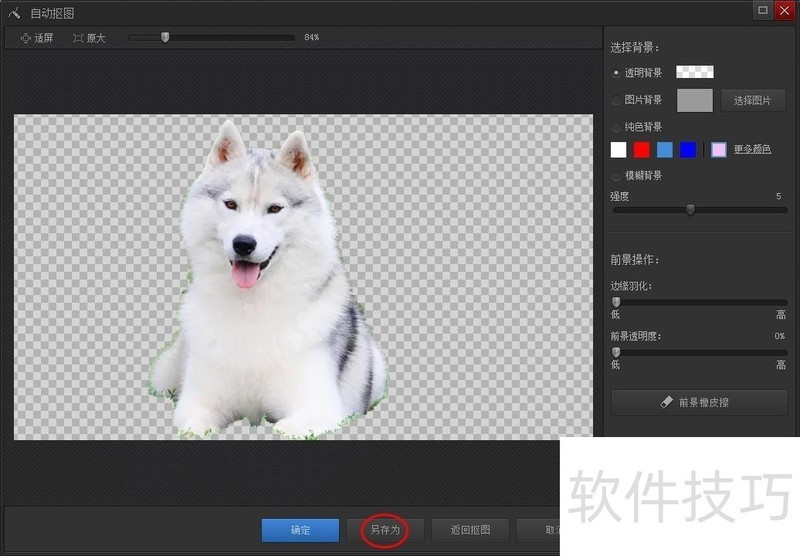Image resolution: width=800 pixels, height=556 pixels.
Task: Pick the white color swatch
Action: click(619, 150)
